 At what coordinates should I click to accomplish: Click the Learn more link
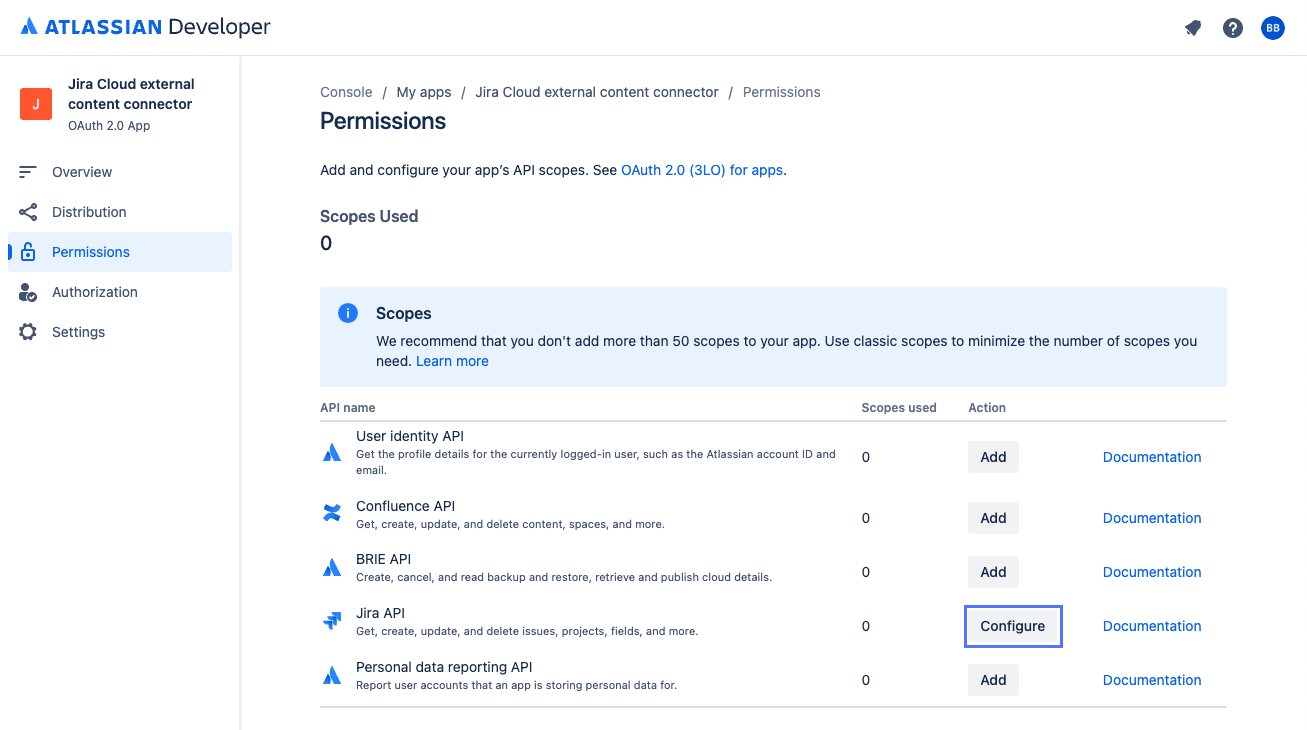[x=452, y=361]
